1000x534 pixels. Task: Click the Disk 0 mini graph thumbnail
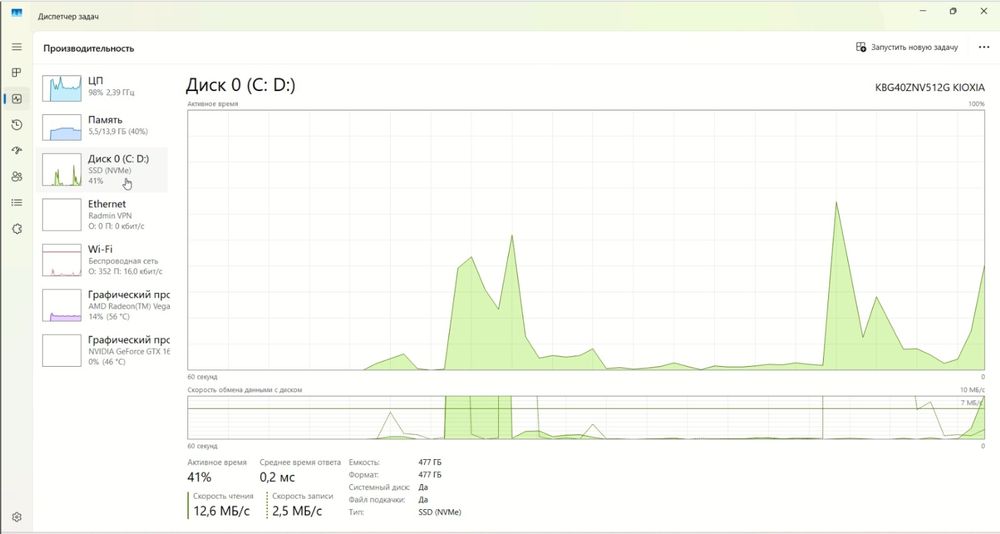tap(62, 170)
